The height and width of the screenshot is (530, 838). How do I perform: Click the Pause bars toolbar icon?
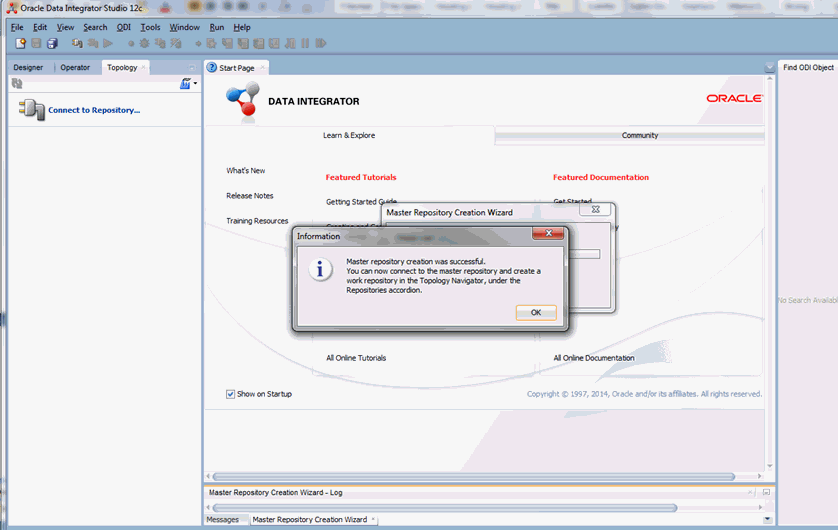(x=305, y=43)
